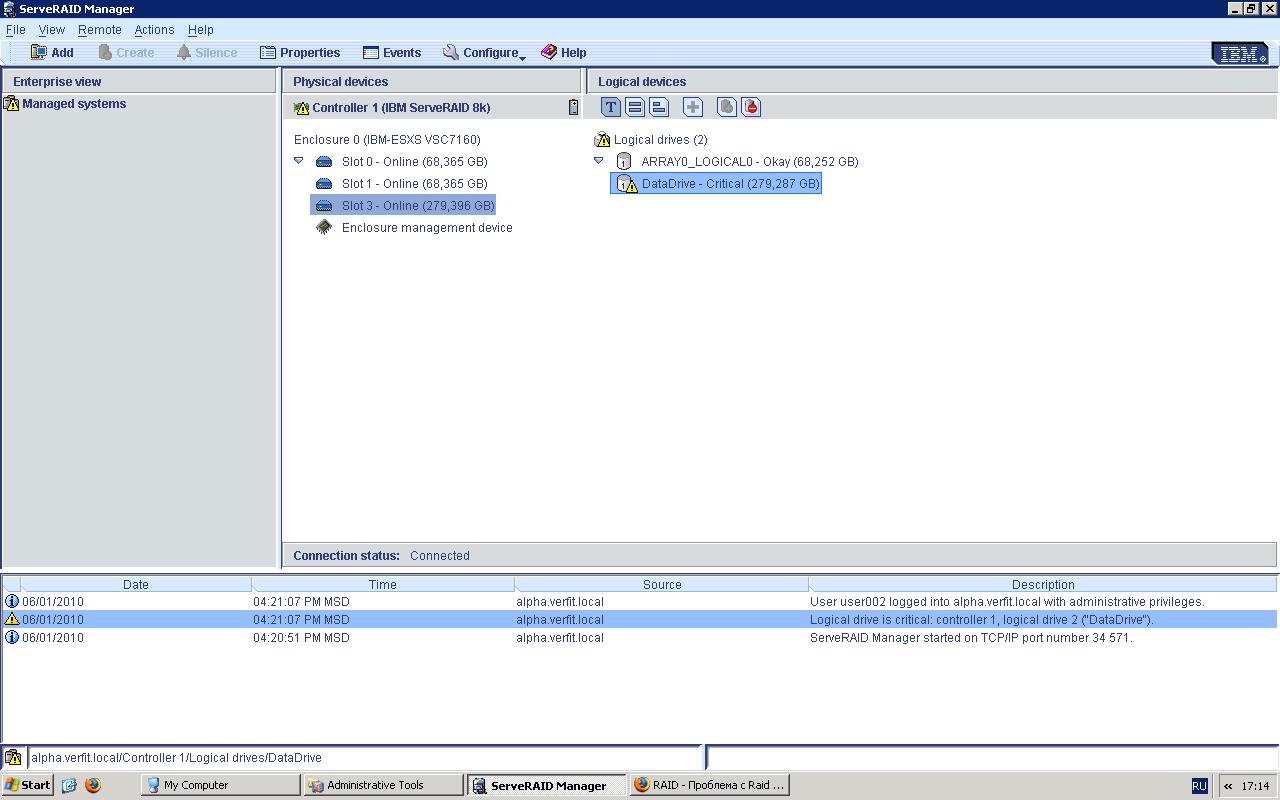Sort events by Time column

383,585
